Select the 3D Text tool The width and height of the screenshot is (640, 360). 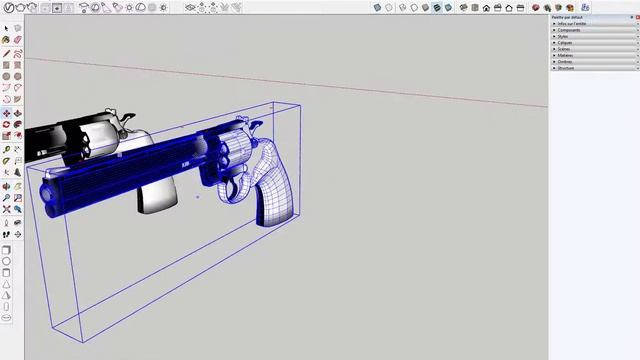point(18,173)
